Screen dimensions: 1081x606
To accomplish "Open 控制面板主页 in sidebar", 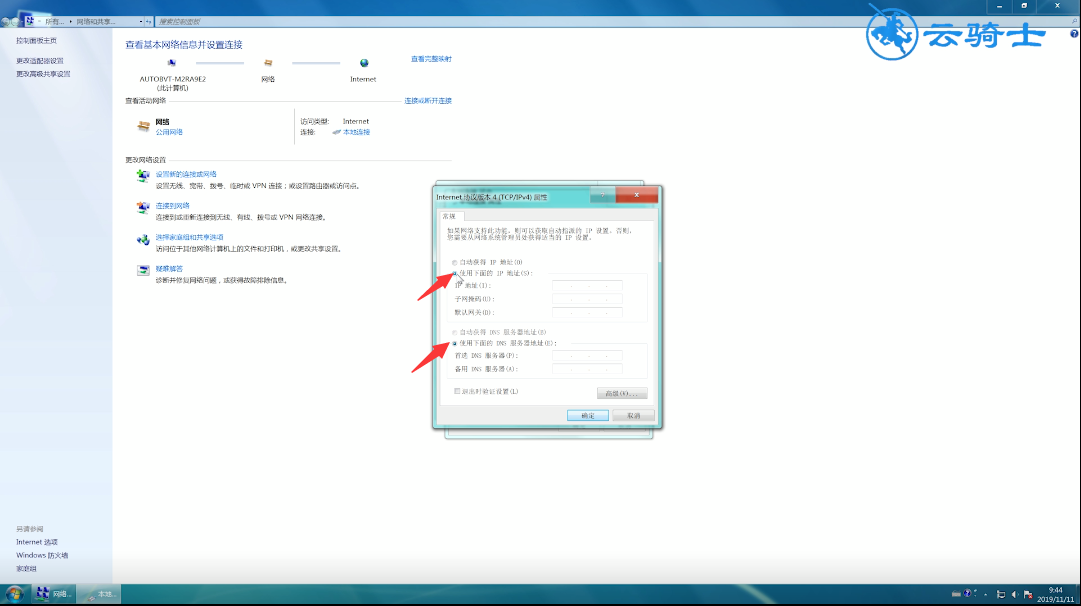I will click(37, 41).
